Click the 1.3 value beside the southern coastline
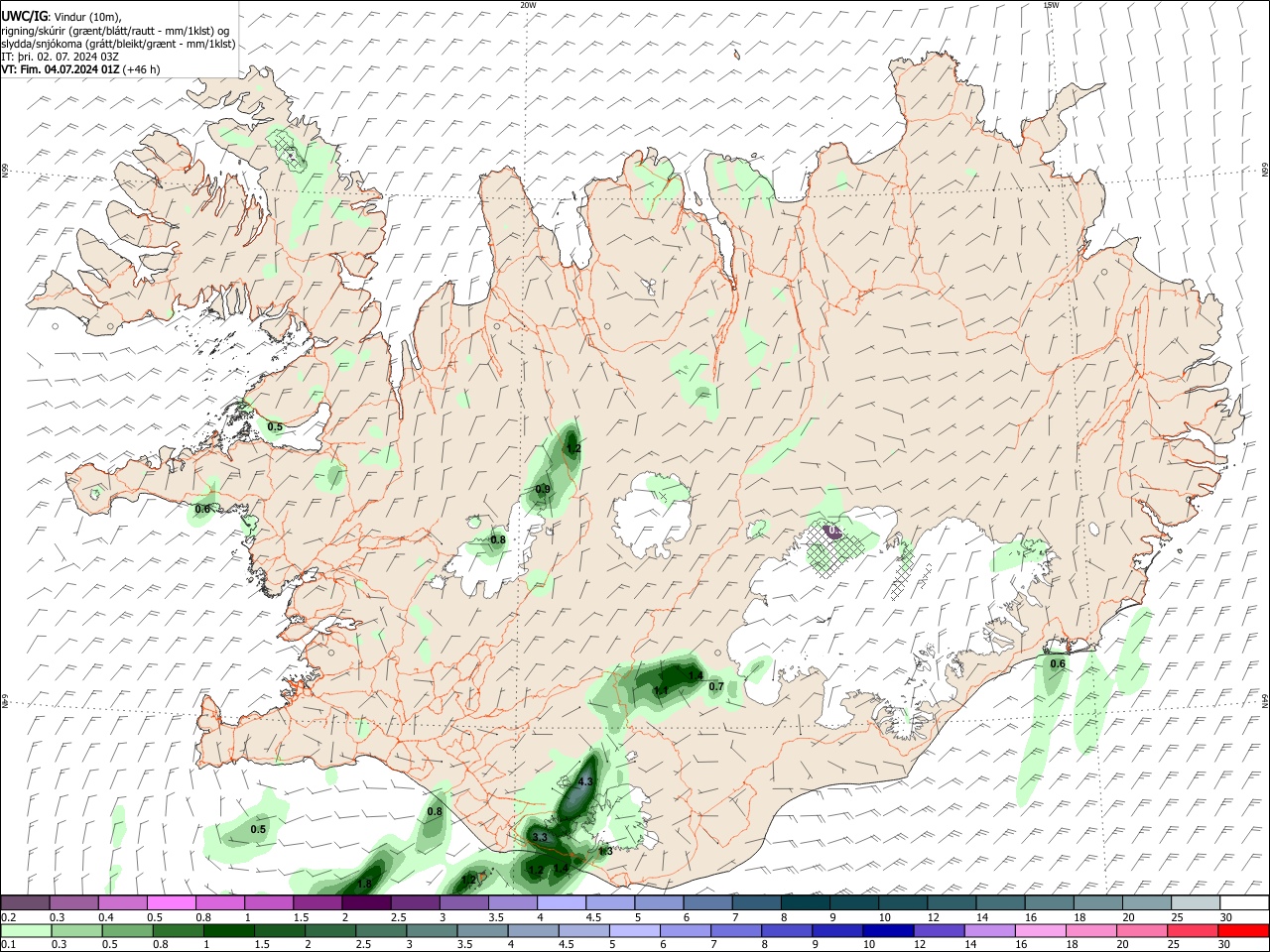 pos(605,851)
